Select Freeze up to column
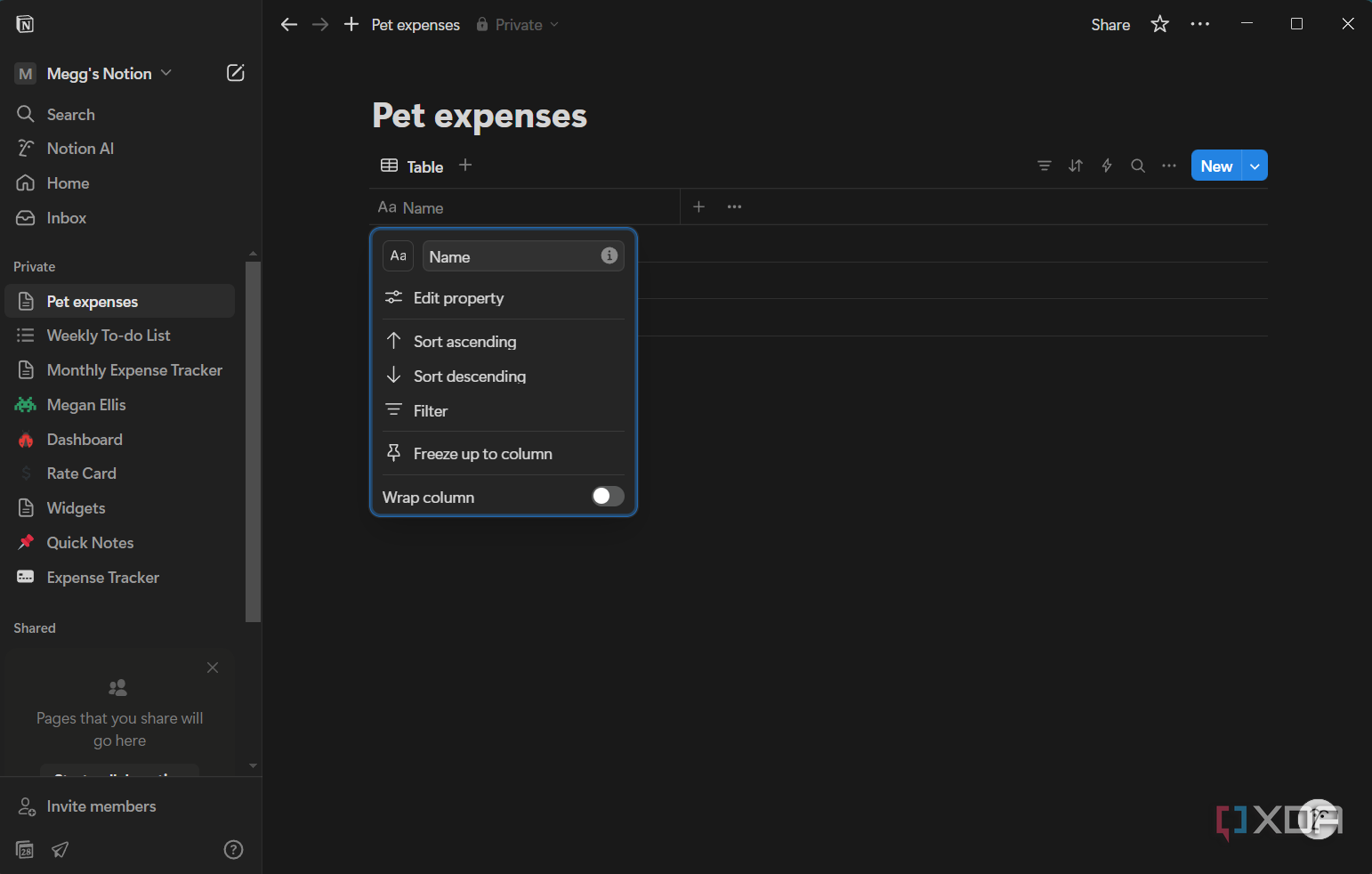This screenshot has width=1372, height=874. click(504, 454)
